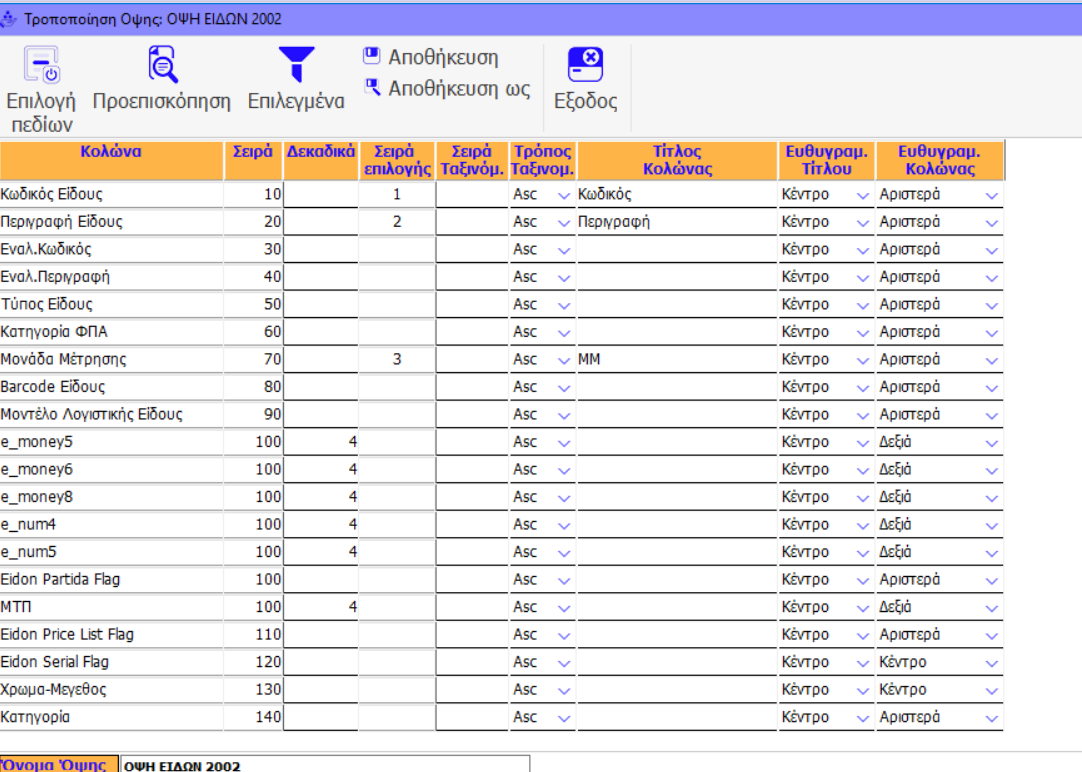This screenshot has width=1082, height=772.
Task: Click the Επιλεγμένα funnel filter icon
Action: point(296,65)
